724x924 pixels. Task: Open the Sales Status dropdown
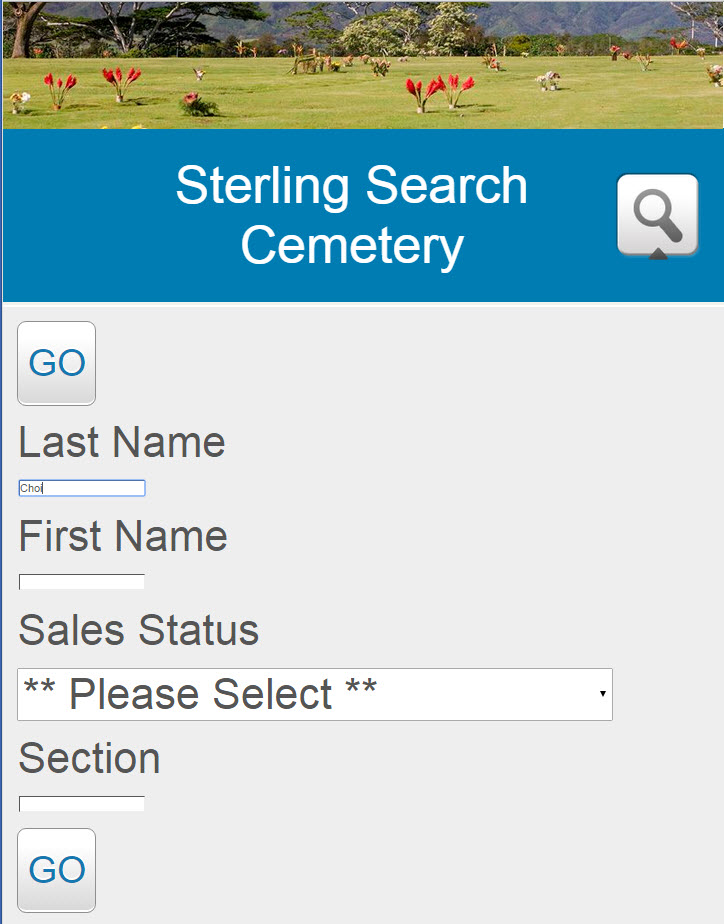(x=315, y=694)
